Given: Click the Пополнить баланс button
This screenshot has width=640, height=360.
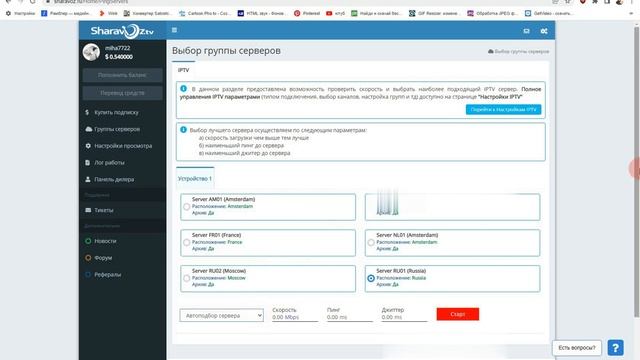Looking at the screenshot, I should click(122, 75).
